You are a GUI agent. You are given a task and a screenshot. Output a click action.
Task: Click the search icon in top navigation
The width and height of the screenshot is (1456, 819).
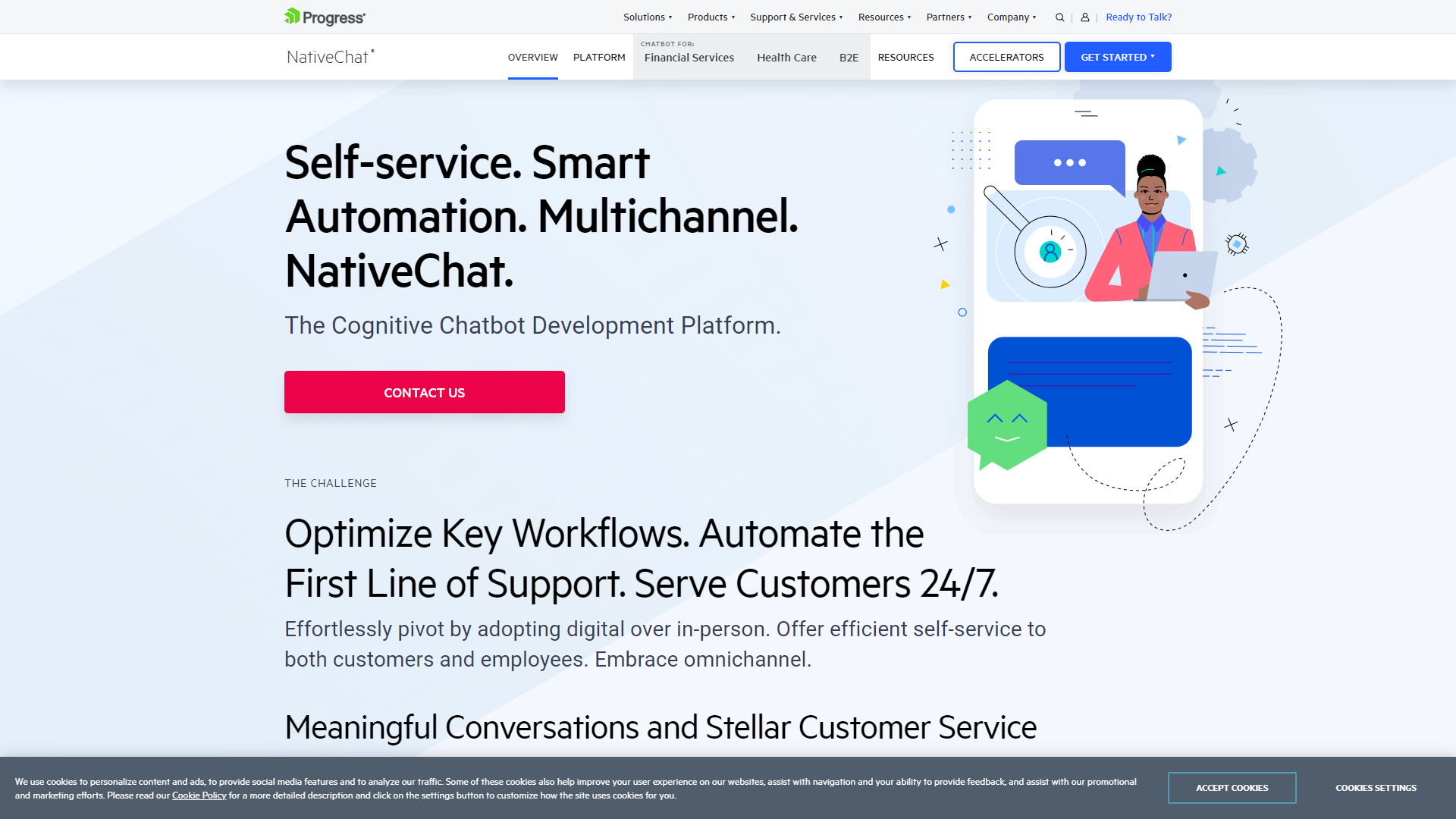[x=1059, y=17]
